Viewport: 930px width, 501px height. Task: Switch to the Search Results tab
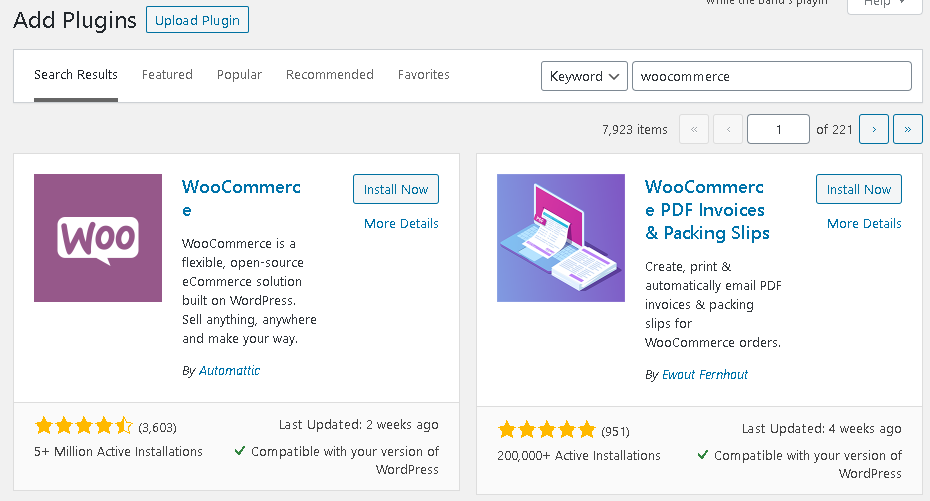[76, 75]
